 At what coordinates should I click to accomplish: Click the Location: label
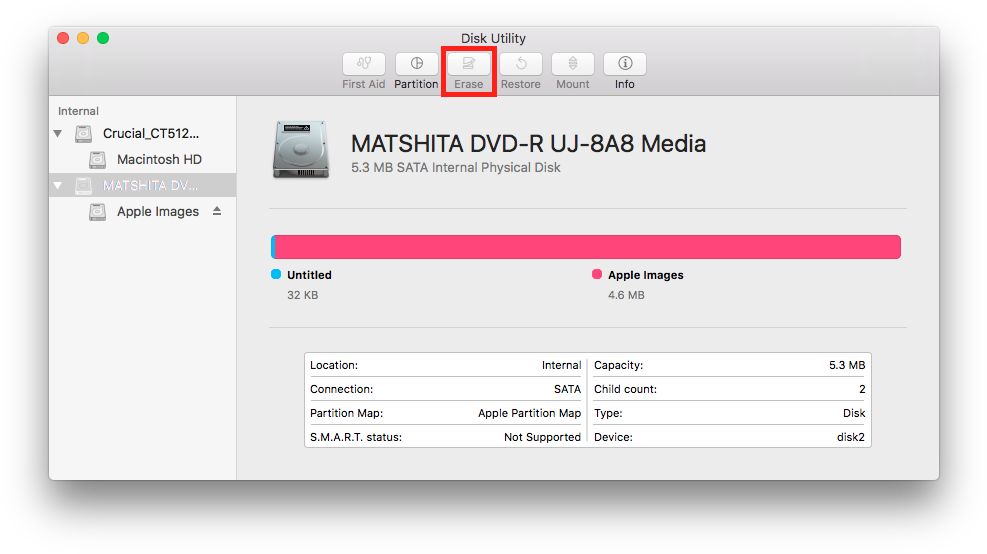pos(334,365)
